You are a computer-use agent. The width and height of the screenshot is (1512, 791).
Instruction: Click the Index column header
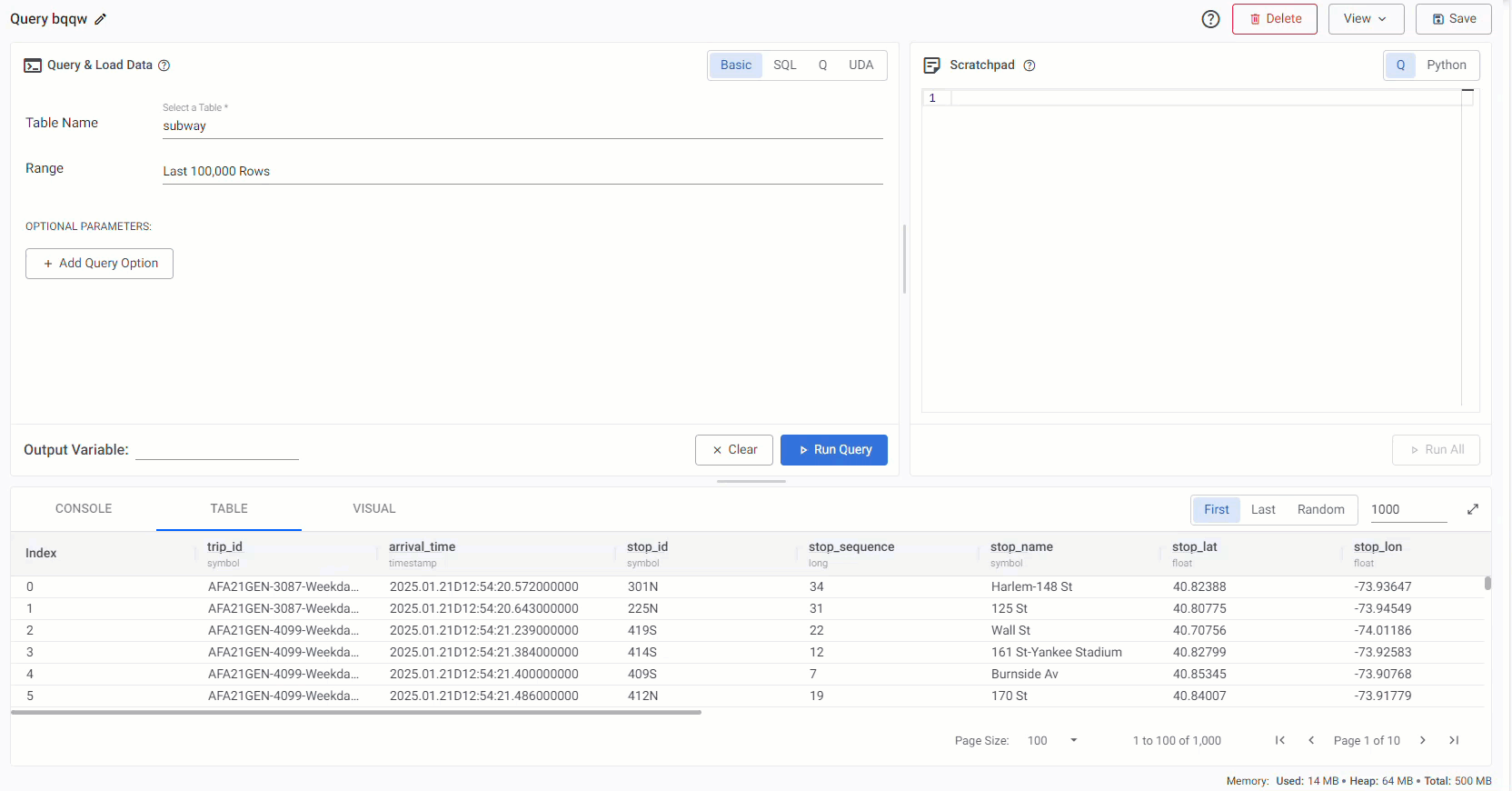(41, 554)
